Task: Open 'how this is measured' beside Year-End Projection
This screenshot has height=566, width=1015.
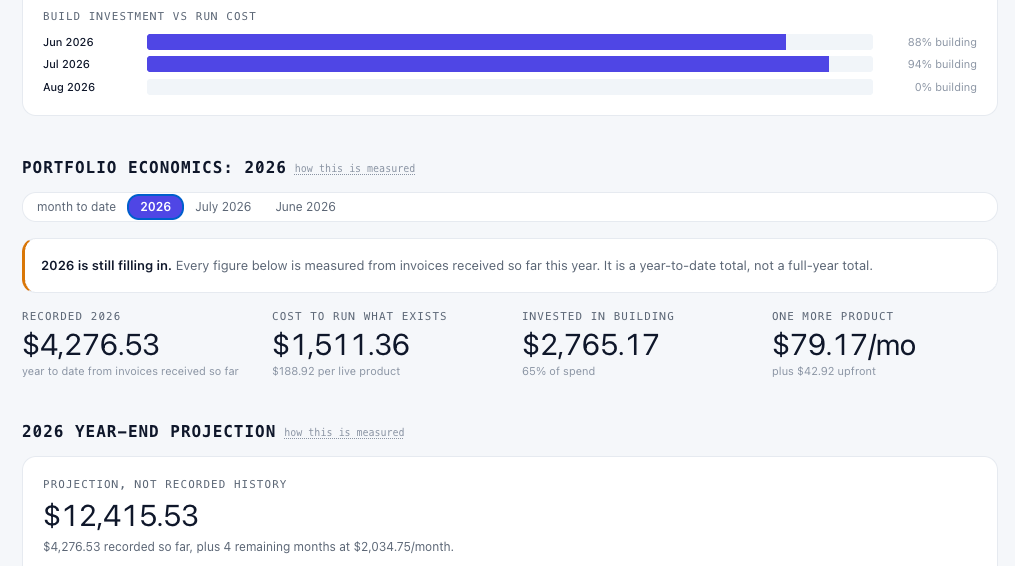Action: tap(344, 433)
